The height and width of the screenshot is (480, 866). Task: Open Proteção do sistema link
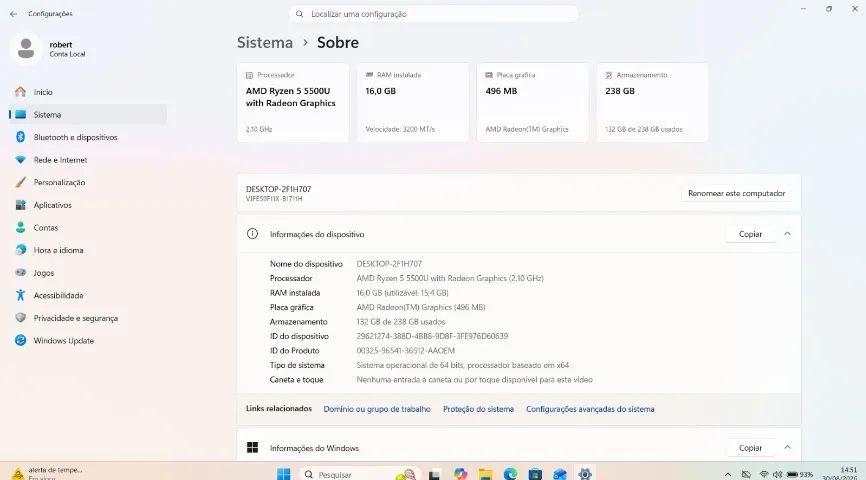[x=478, y=409]
